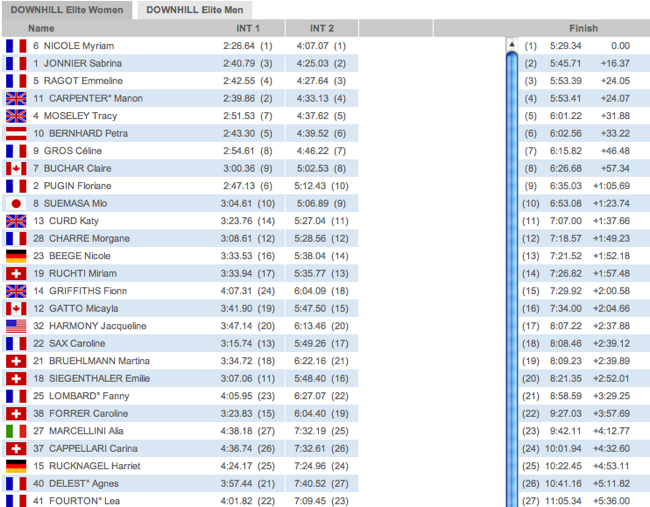650x507 pixels.
Task: Click Swiss flag beside RUCHTI Miriam
Action: 16,273
